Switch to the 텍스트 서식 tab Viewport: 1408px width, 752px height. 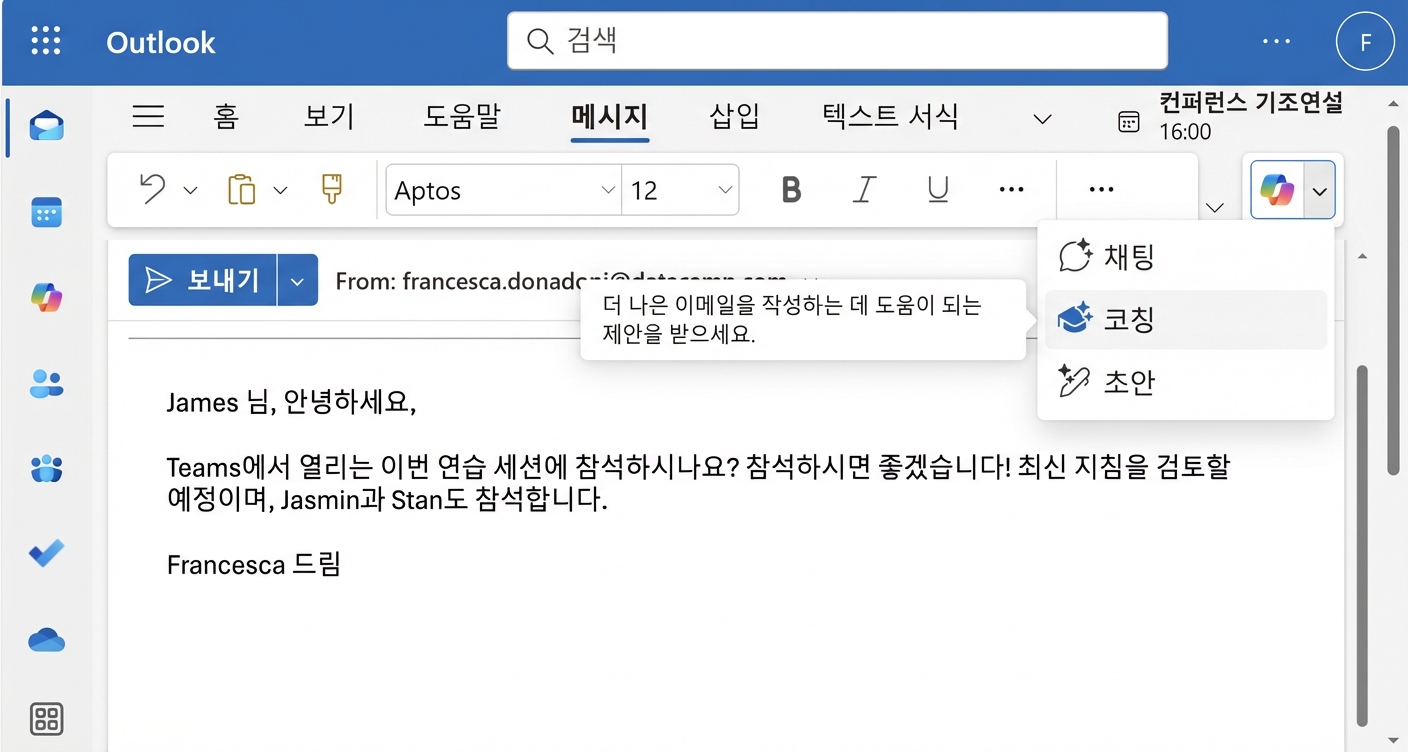(x=890, y=117)
